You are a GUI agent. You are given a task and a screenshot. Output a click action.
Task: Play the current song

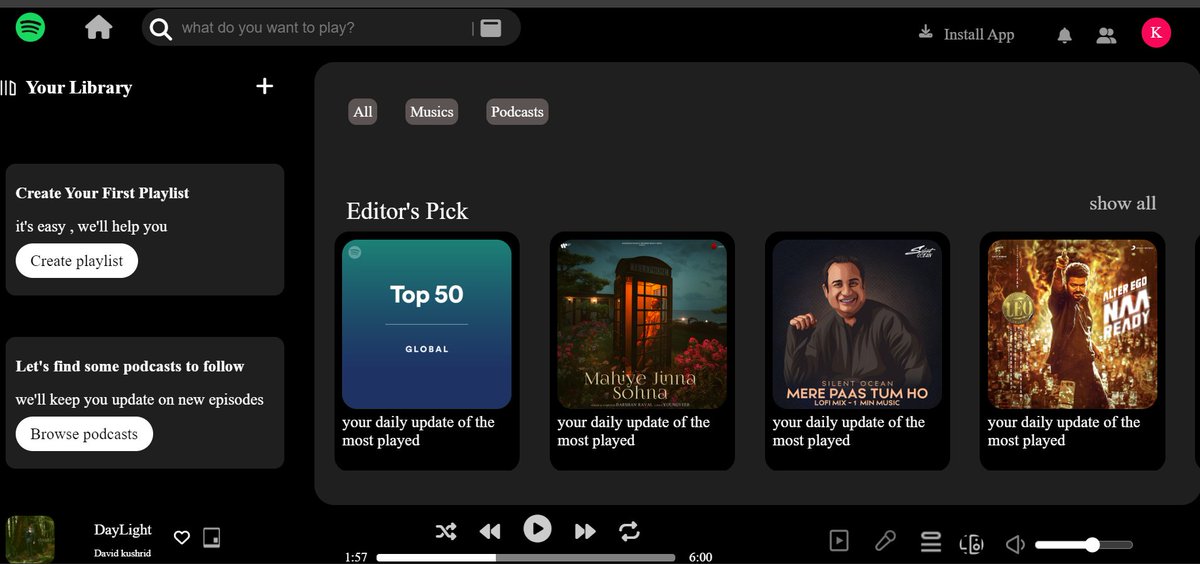[x=537, y=528]
